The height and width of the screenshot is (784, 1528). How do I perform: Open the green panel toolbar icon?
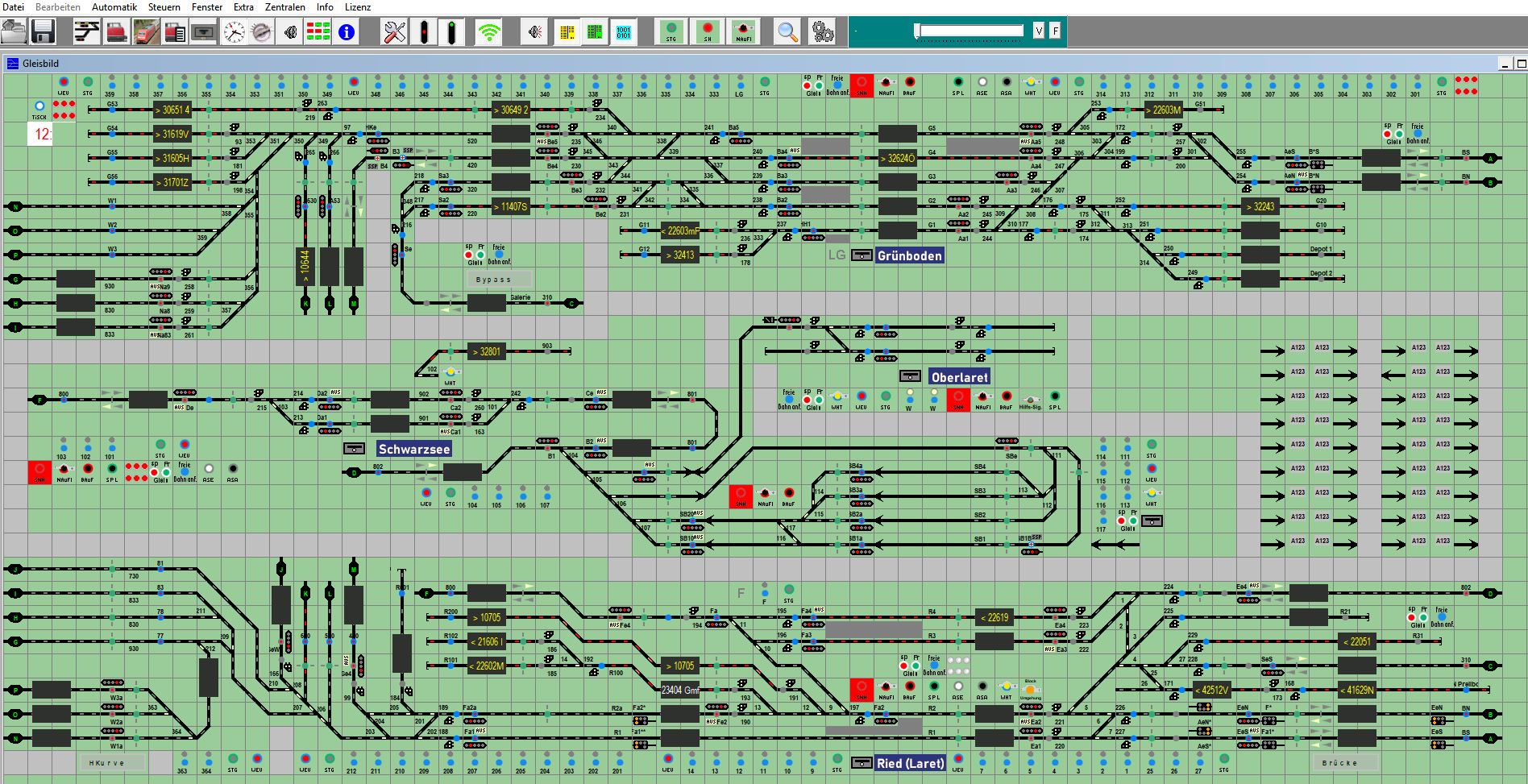(595, 32)
